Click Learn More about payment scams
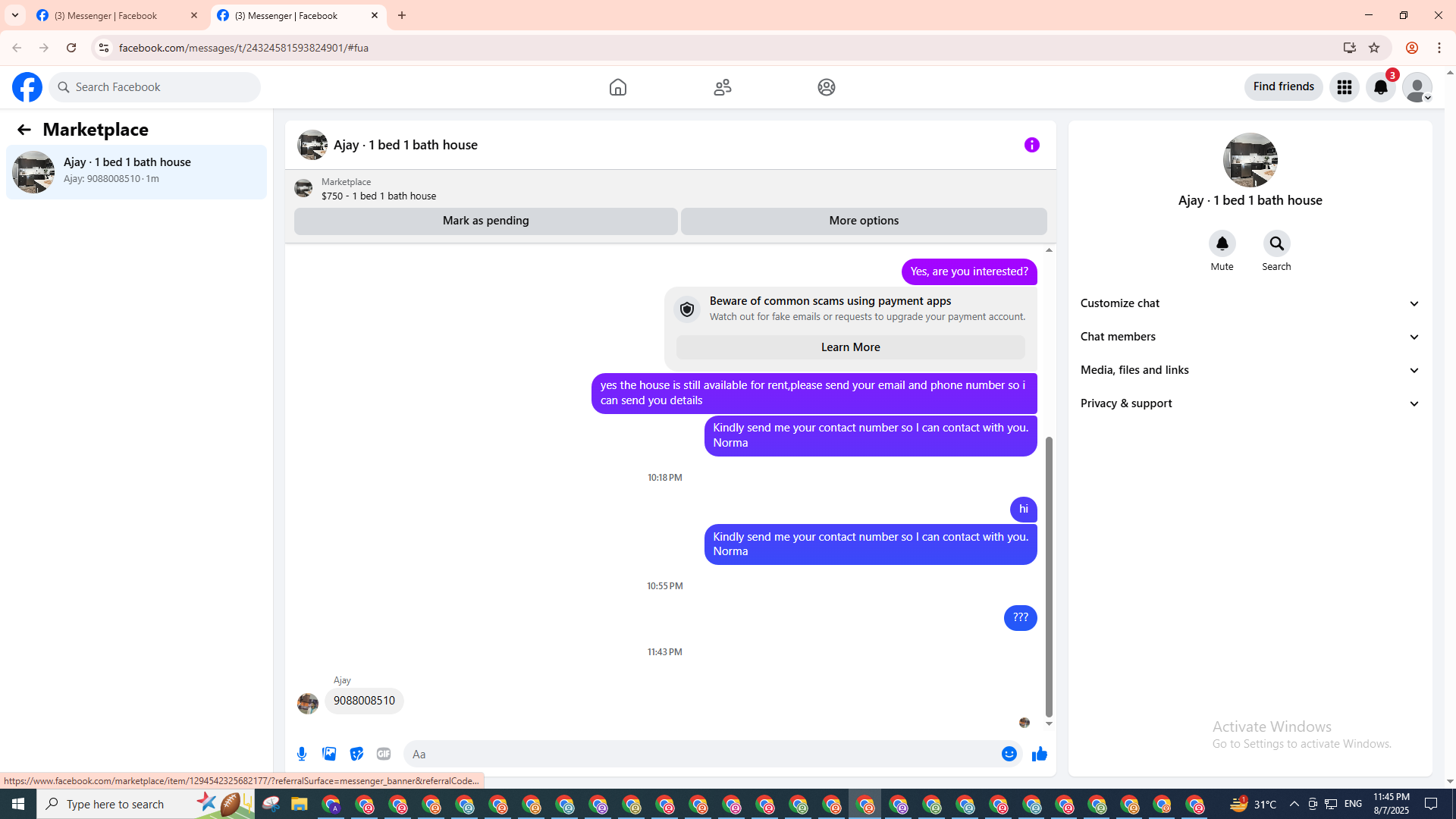Image resolution: width=1456 pixels, height=819 pixels. 850,347
